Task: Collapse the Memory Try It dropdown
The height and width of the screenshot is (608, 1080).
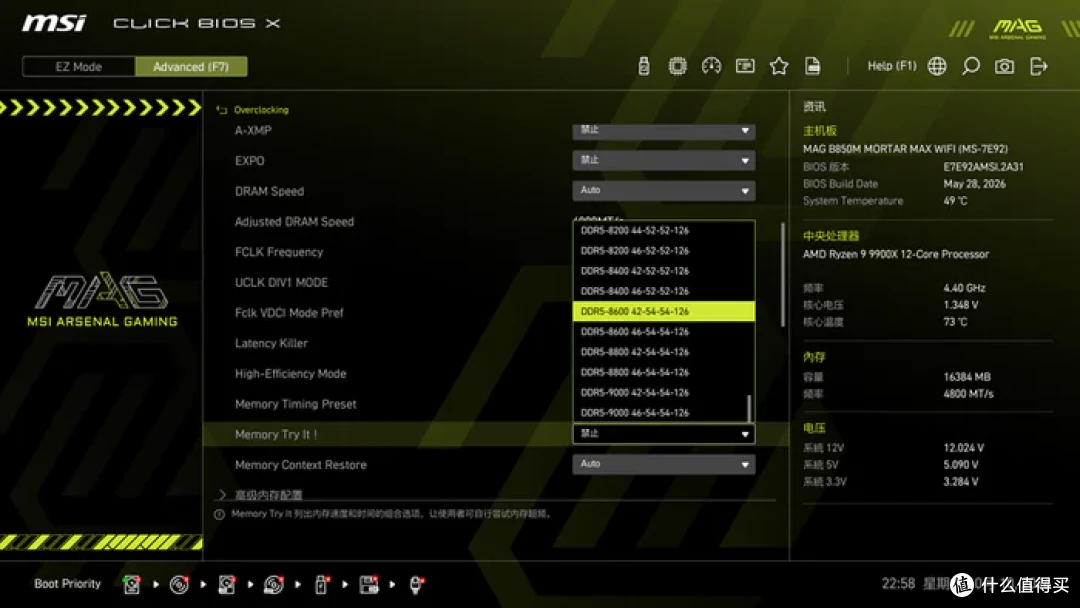Action: click(663, 434)
